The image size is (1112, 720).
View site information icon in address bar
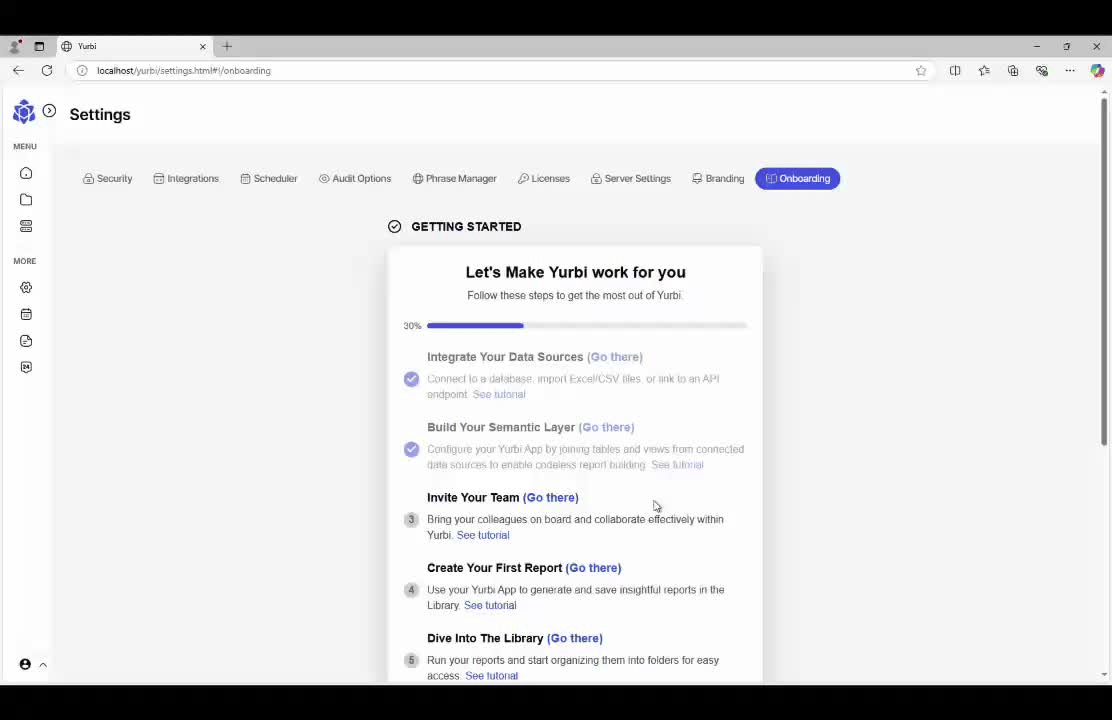point(82,70)
